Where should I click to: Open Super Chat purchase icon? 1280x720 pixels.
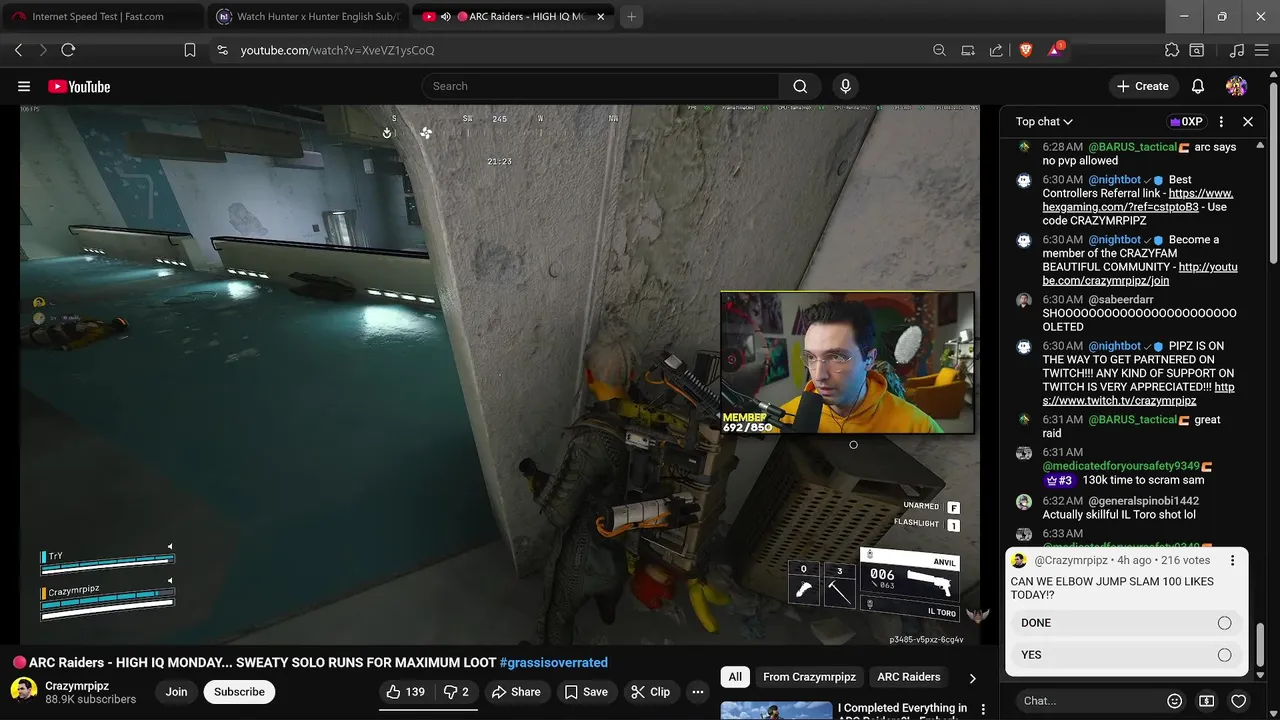click(x=1207, y=701)
